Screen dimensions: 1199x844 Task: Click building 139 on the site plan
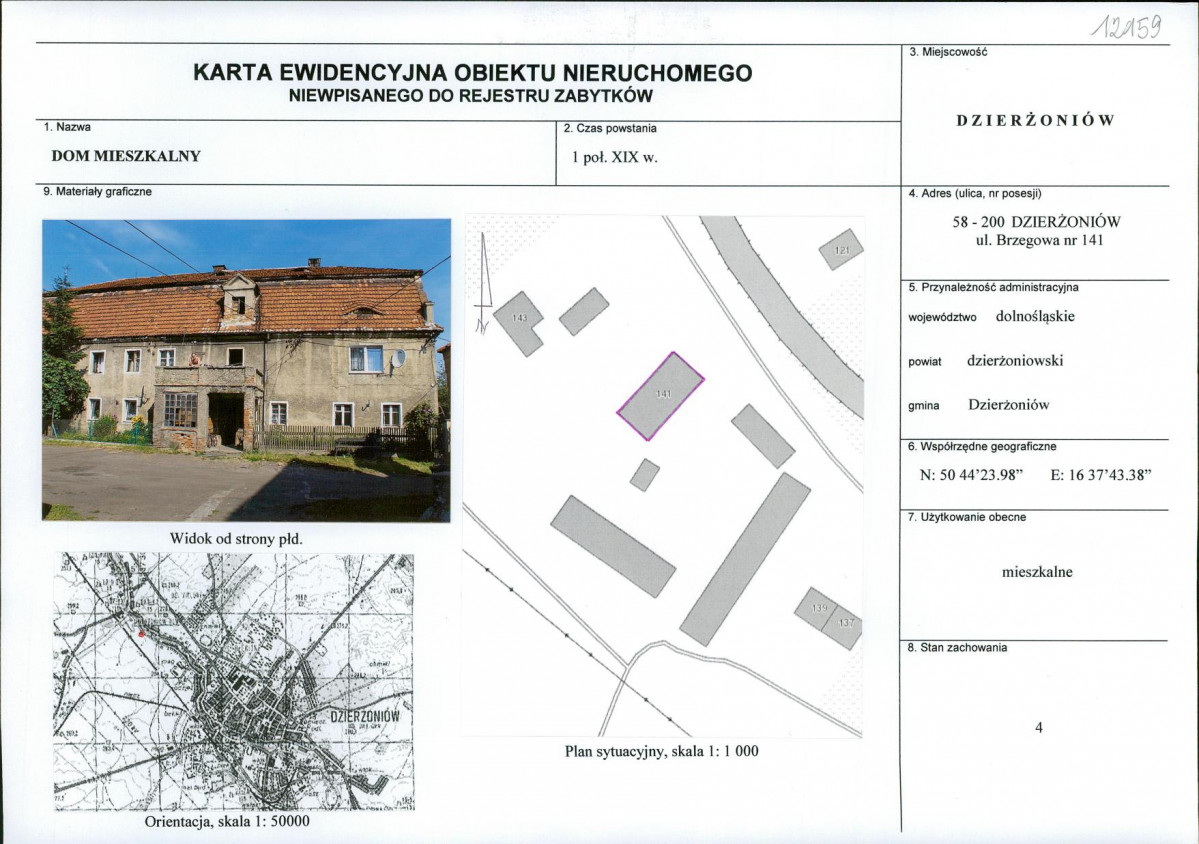point(814,611)
